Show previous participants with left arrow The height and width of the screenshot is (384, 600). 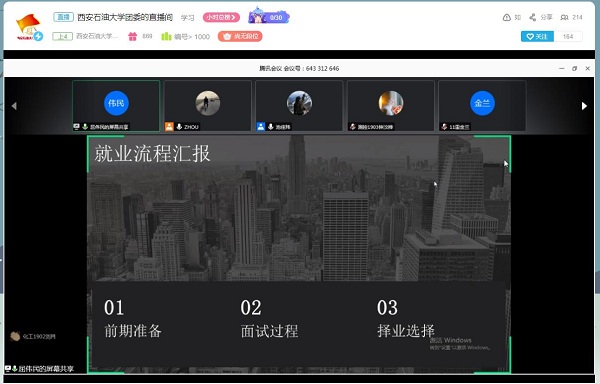[14, 106]
